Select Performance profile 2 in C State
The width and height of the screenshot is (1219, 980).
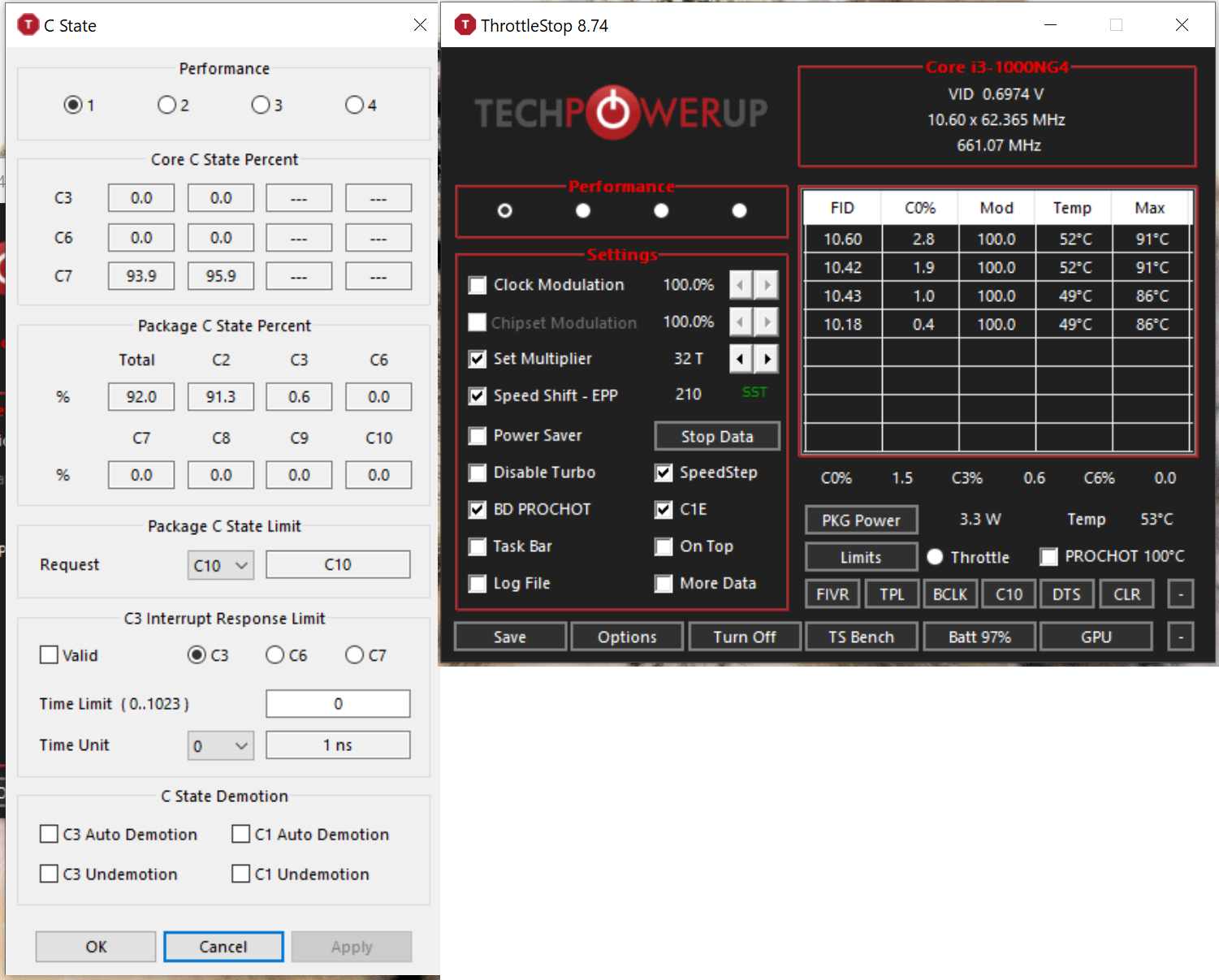coord(166,105)
